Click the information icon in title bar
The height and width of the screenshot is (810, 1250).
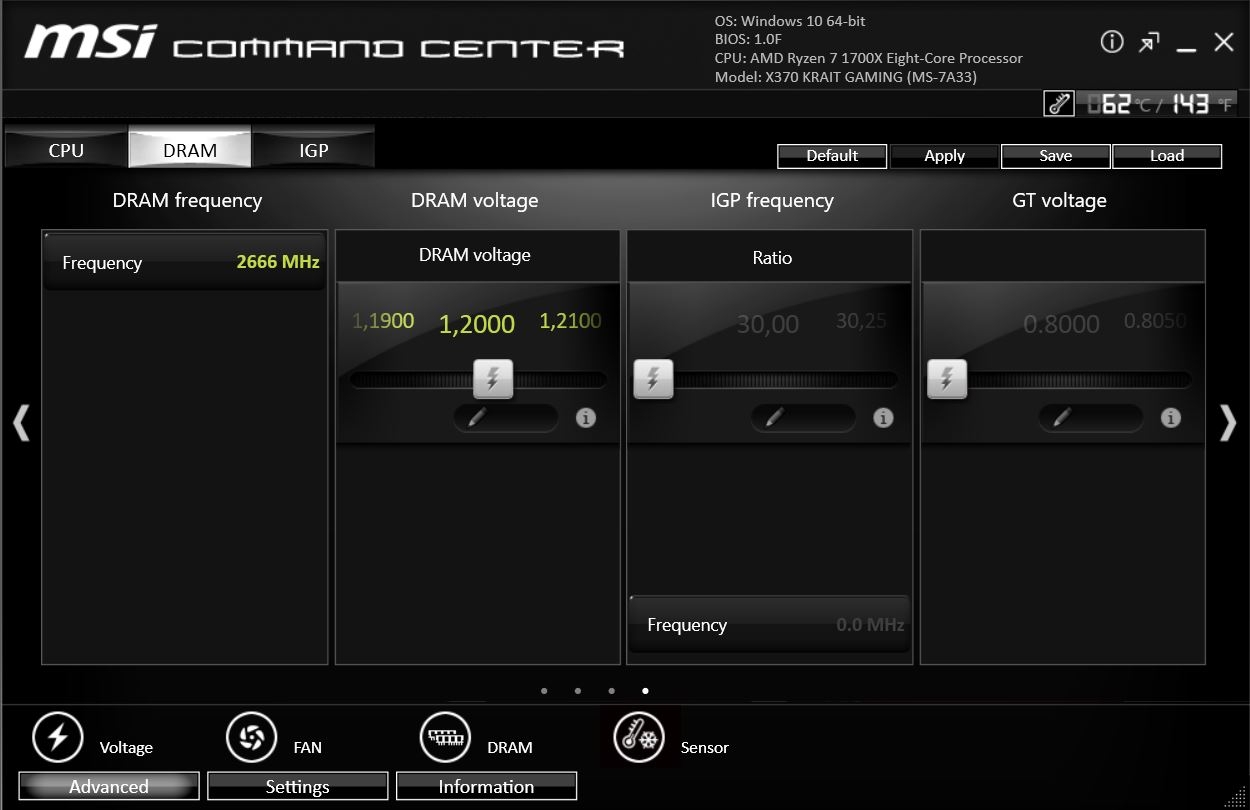pos(1111,42)
